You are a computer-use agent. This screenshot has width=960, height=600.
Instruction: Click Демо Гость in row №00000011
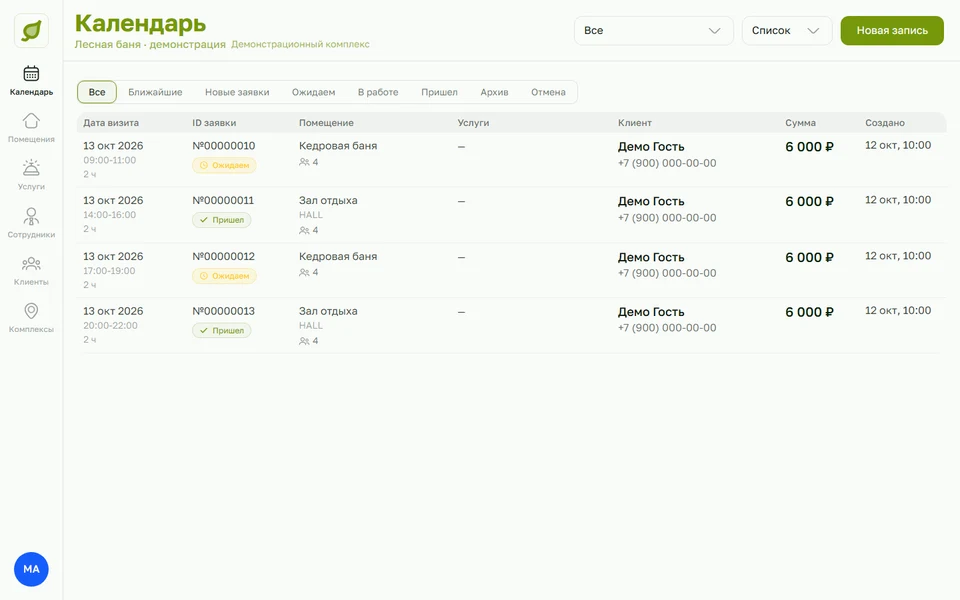coord(651,201)
